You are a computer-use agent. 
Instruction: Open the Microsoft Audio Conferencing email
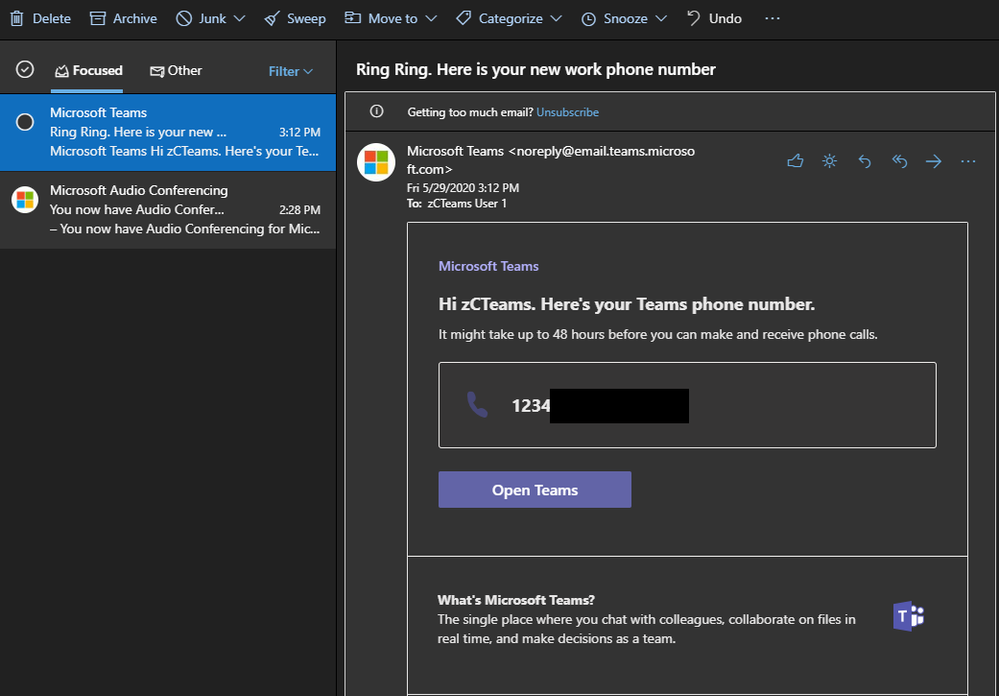point(168,210)
